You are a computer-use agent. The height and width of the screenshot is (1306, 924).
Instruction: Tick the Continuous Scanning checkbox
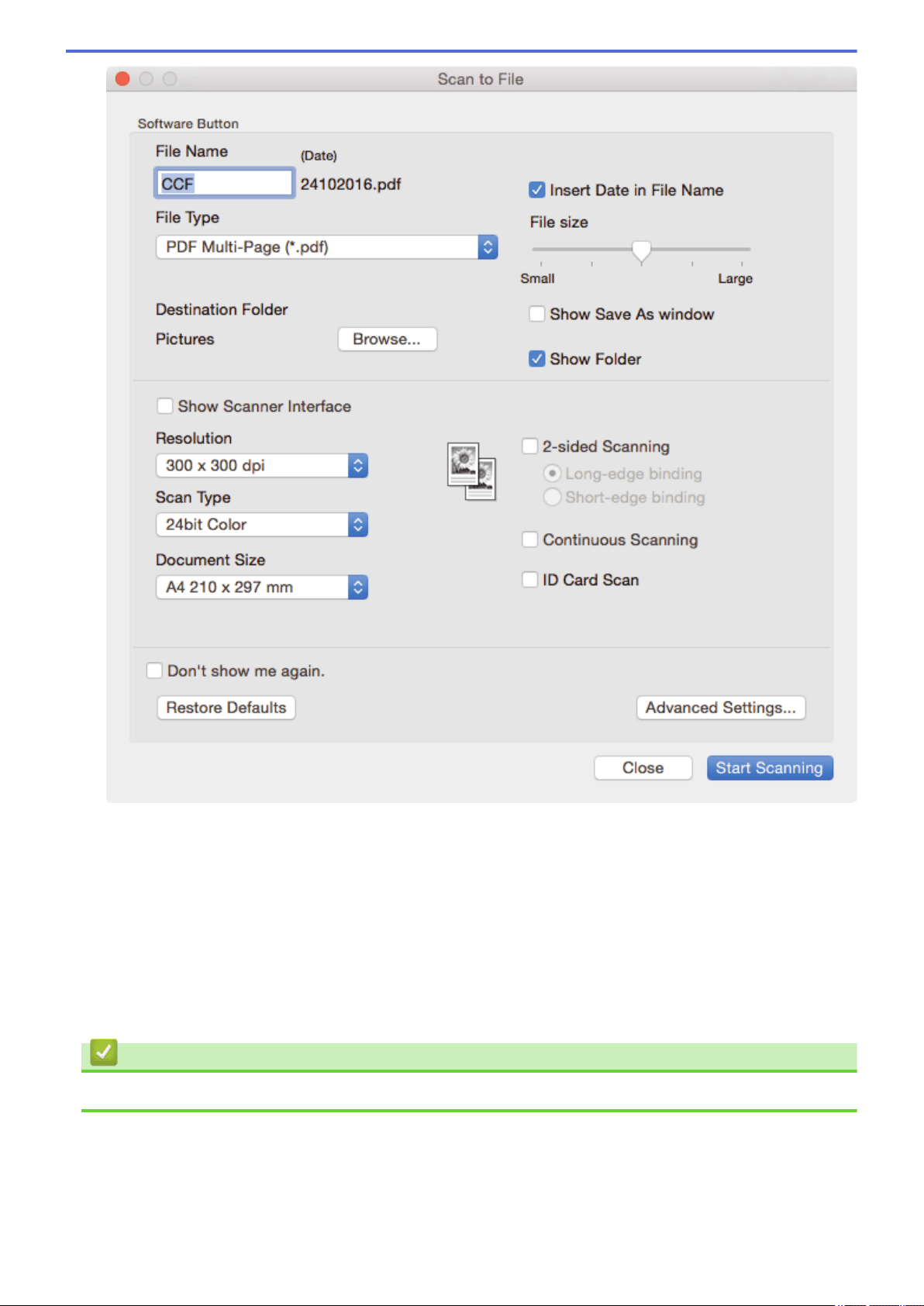pyautogui.click(x=530, y=539)
